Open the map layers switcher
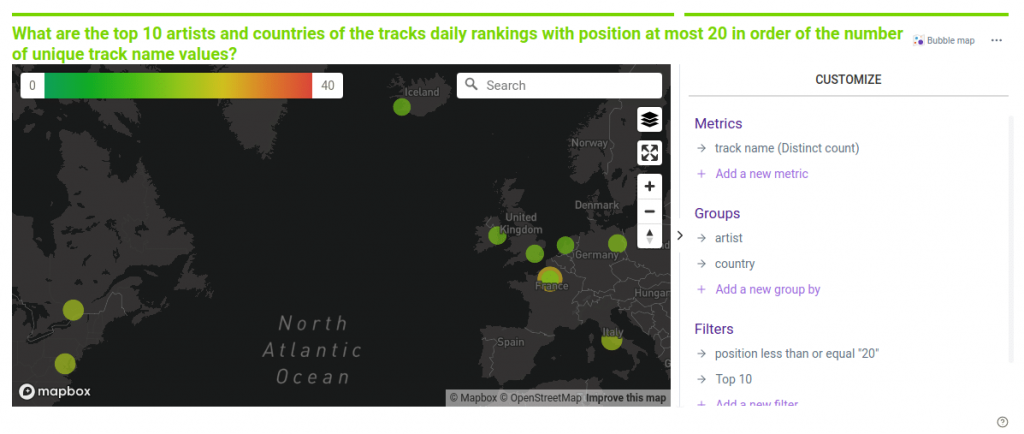The image size is (1024, 434). pyautogui.click(x=650, y=120)
